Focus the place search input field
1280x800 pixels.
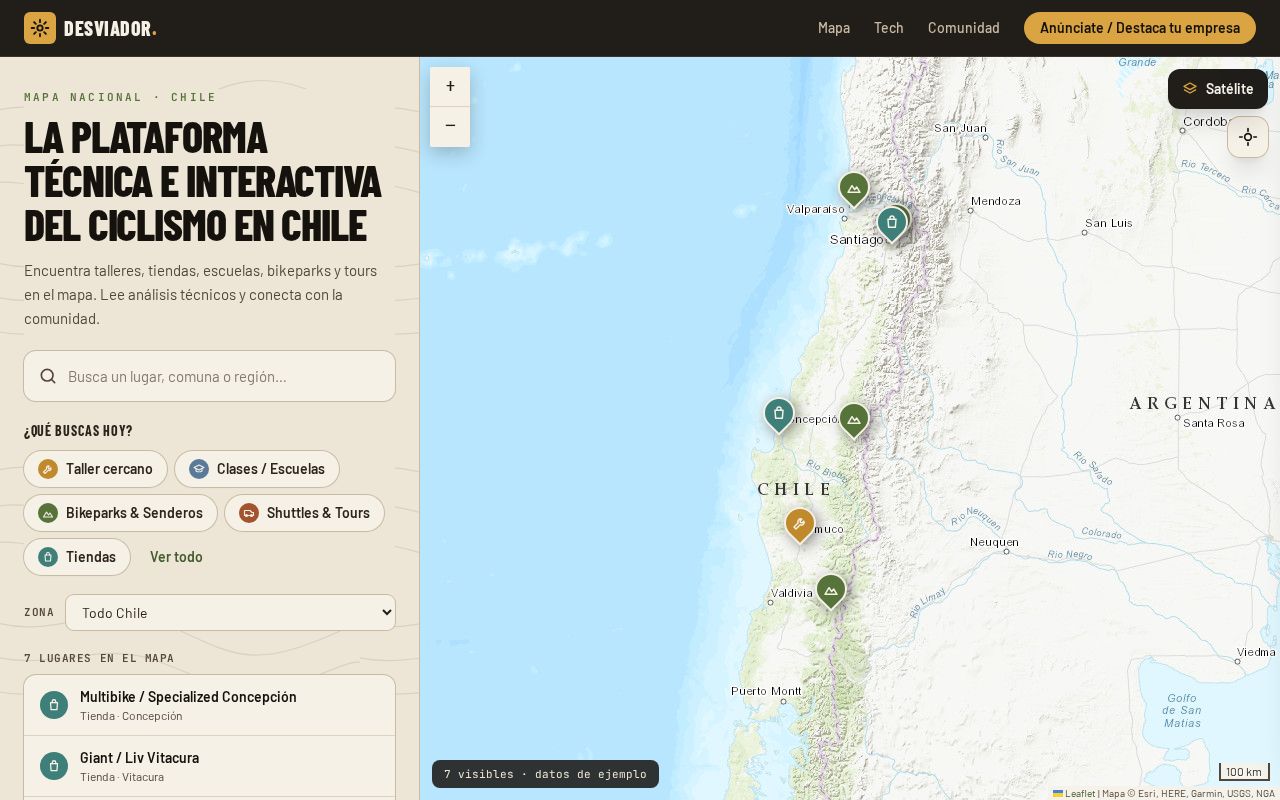tap(210, 376)
